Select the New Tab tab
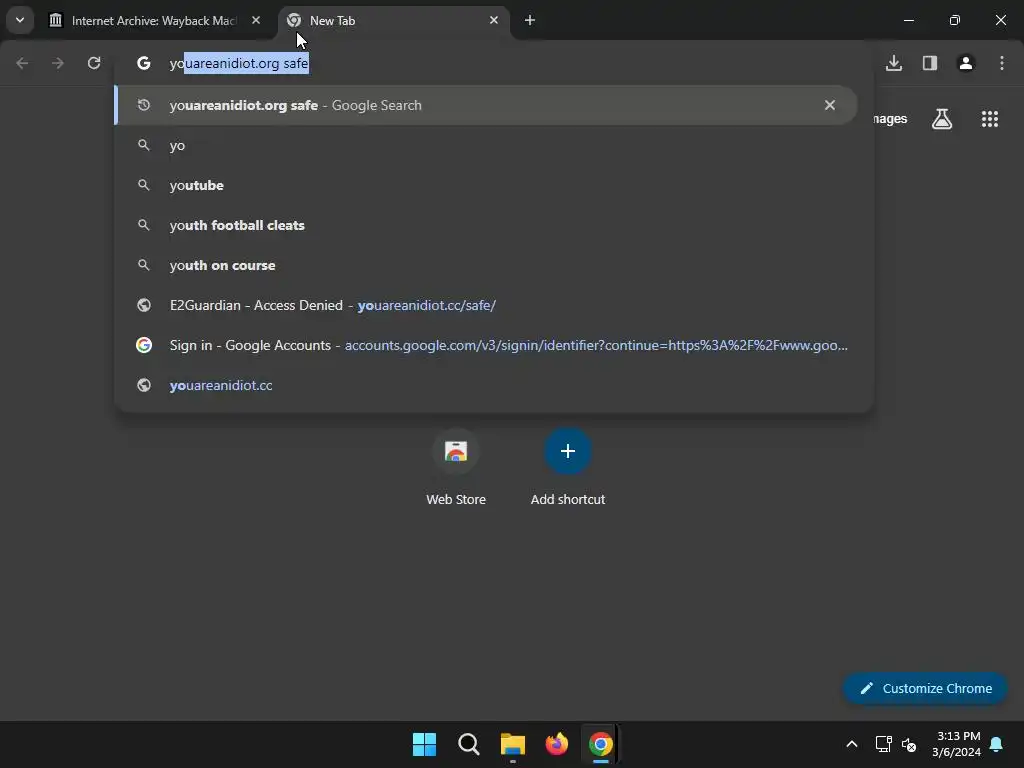 (x=394, y=20)
